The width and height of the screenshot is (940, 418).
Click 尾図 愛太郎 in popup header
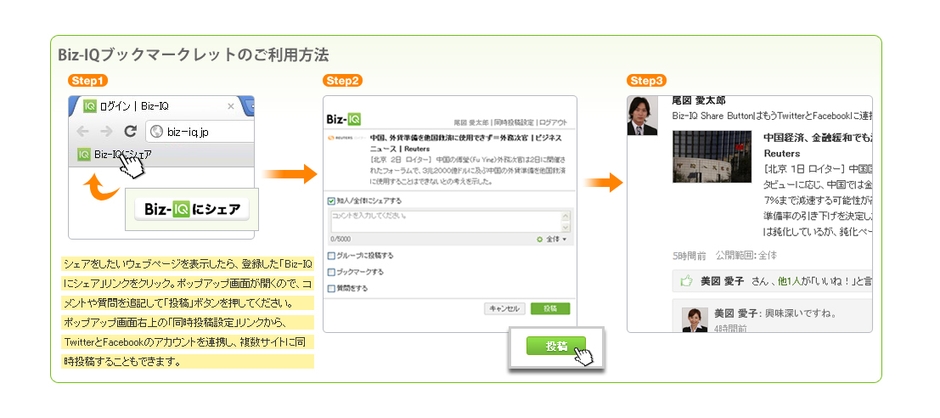[471, 122]
